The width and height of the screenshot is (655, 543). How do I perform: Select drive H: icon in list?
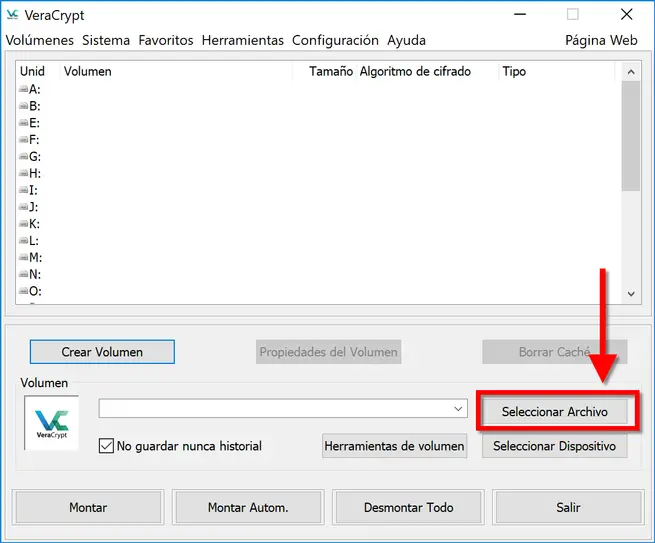click(x=23, y=173)
